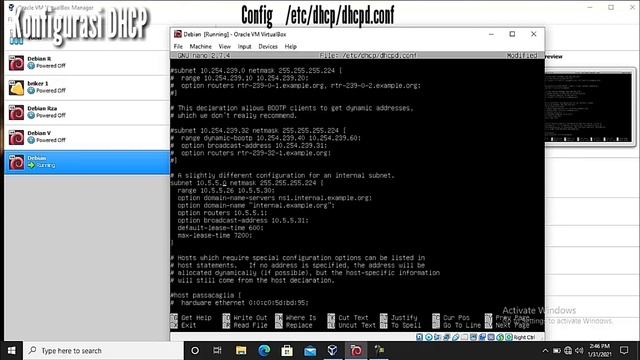The image size is (640, 360).
Task: Open shared folders status icon
Action: tap(464, 337)
